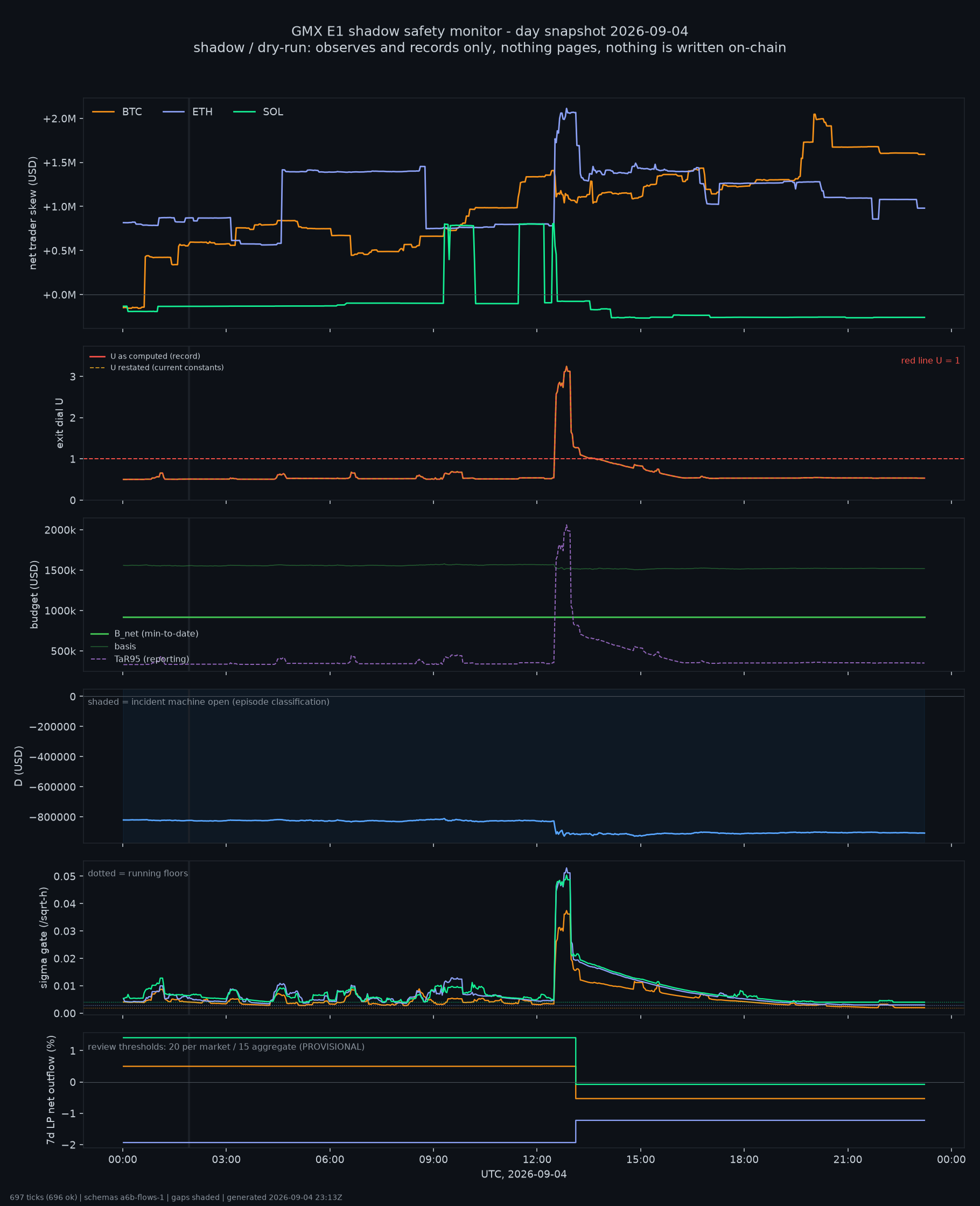This screenshot has width=980, height=1206.
Task: Select the '−2' LP outflow tick
Action: click(x=69, y=1145)
